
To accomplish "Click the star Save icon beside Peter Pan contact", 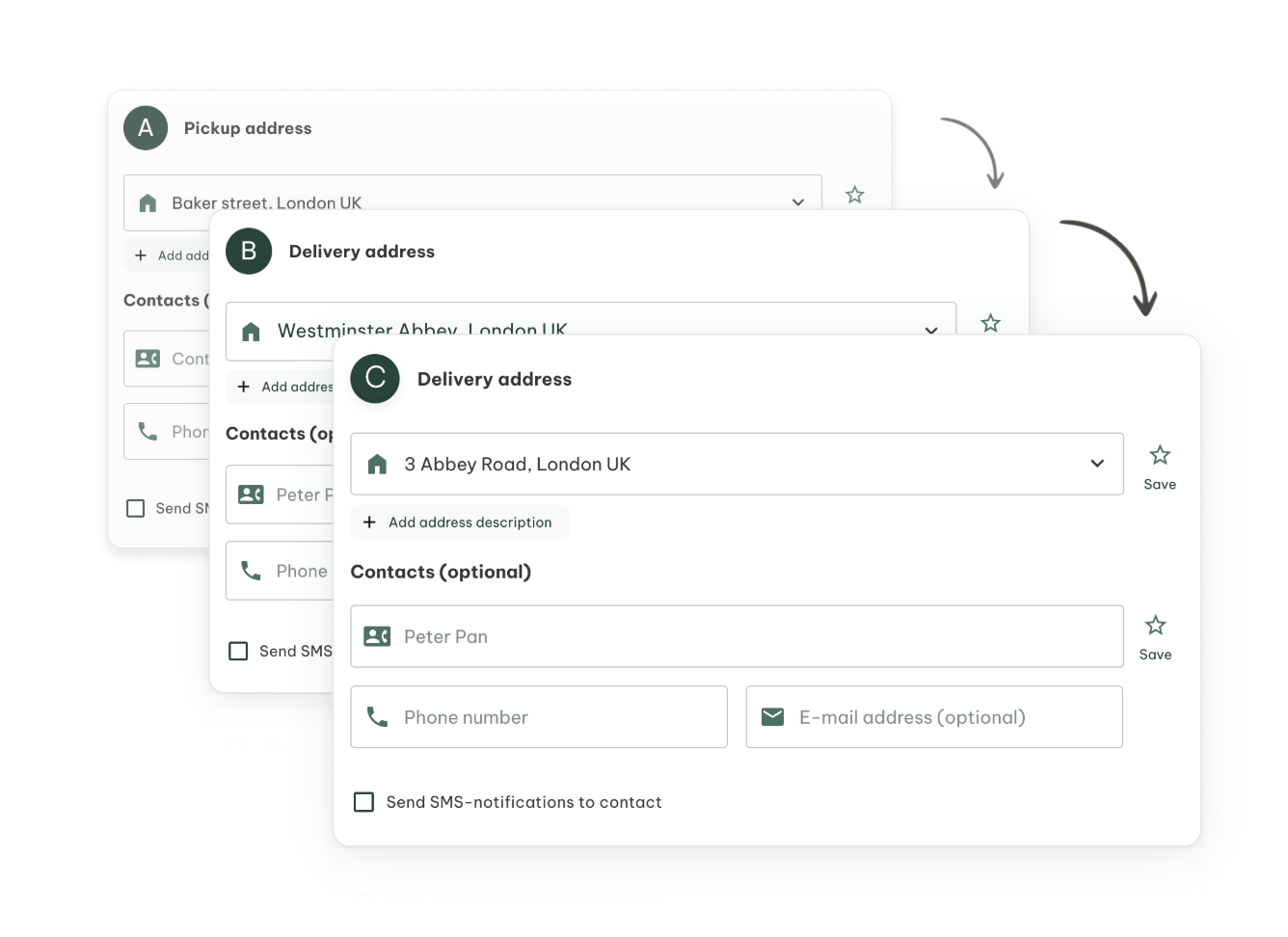I will 1155,627.
